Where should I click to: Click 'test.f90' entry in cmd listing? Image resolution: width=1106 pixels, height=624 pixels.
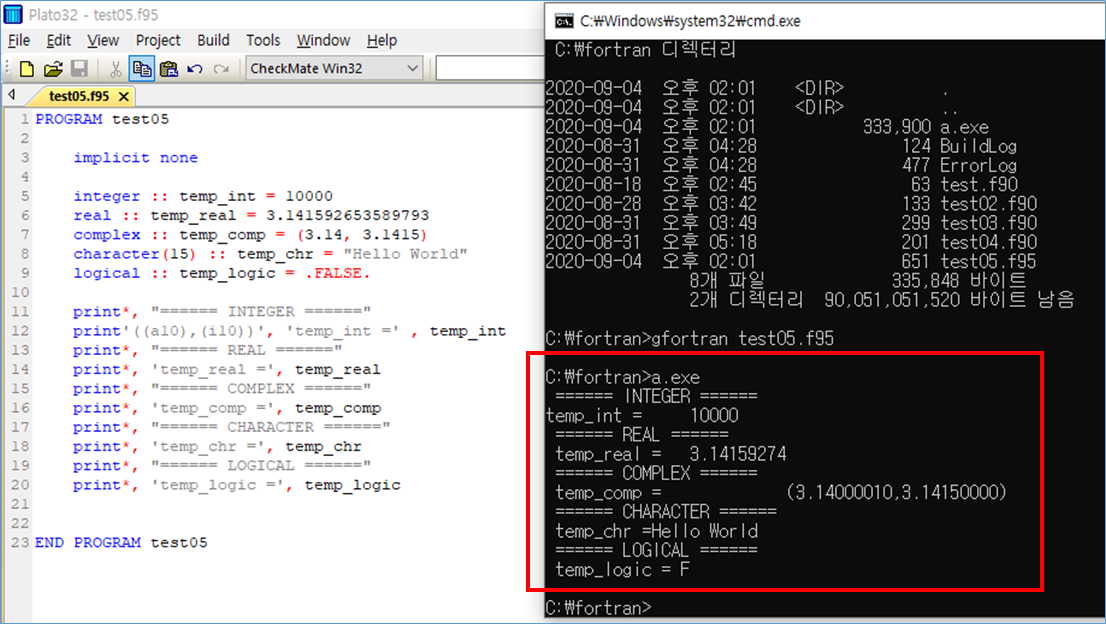(x=979, y=185)
